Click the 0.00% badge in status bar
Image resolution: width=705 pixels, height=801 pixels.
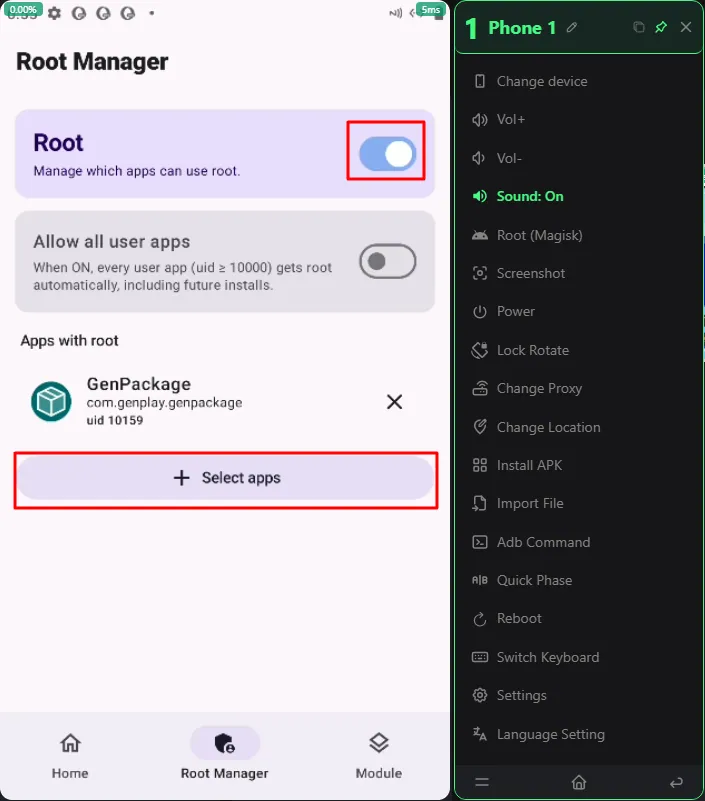coord(24,10)
